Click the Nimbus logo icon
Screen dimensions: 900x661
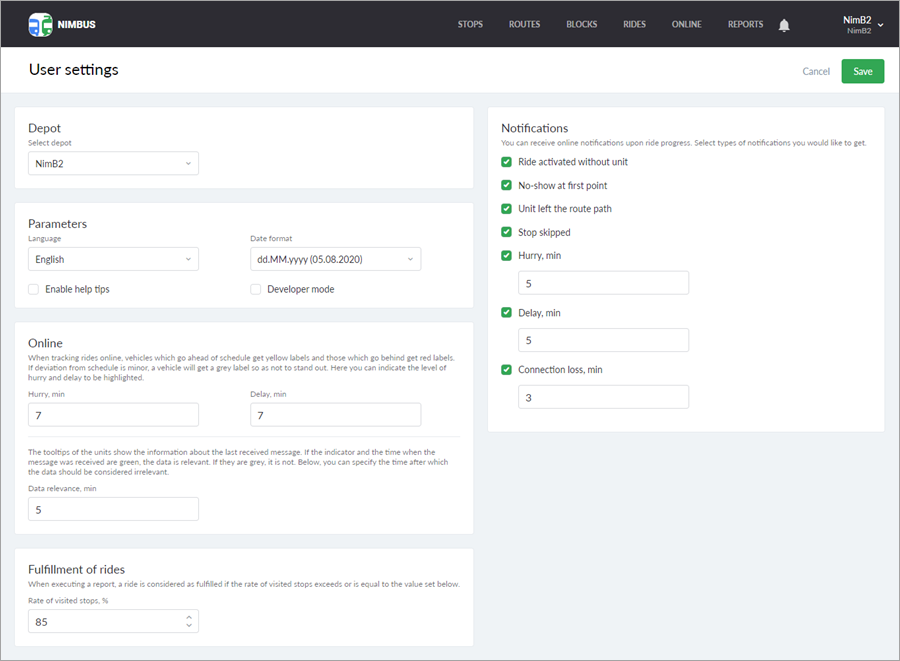[40, 25]
